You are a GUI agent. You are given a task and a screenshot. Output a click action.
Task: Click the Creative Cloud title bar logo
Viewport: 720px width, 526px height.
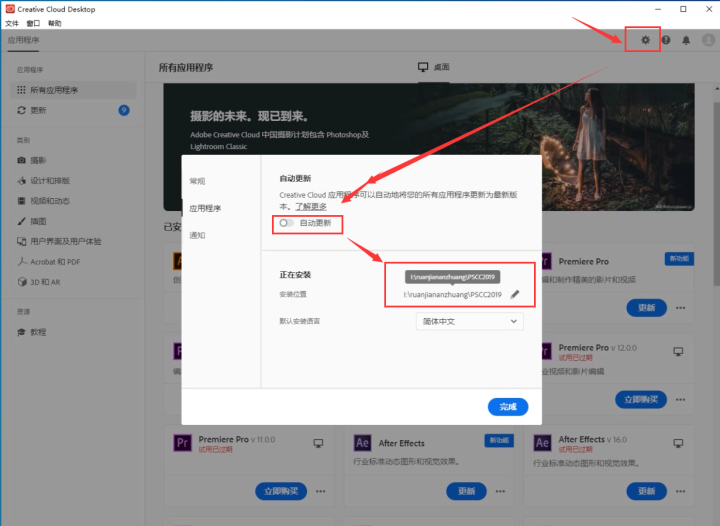coord(10,9)
